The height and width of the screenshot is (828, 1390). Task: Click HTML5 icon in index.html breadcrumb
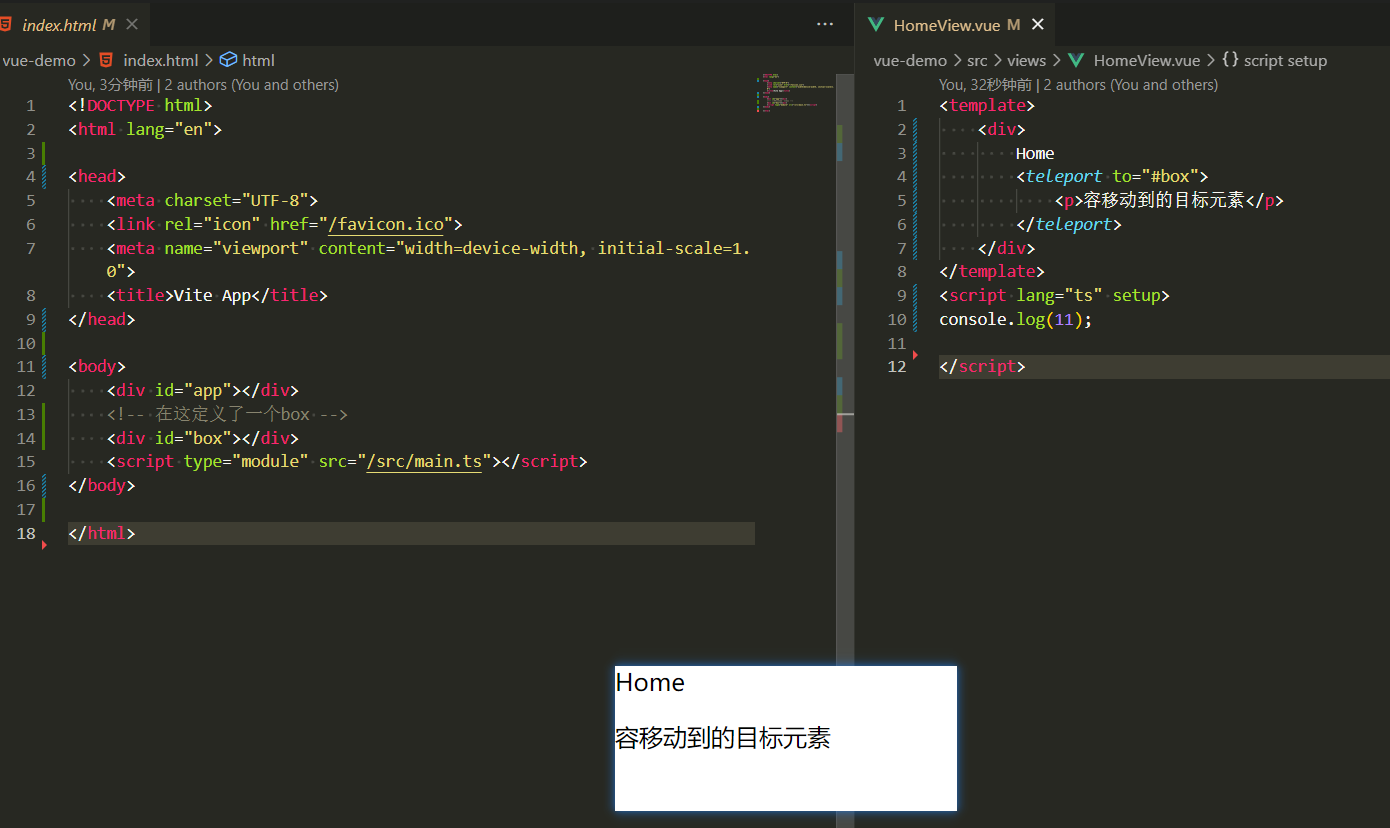106,60
